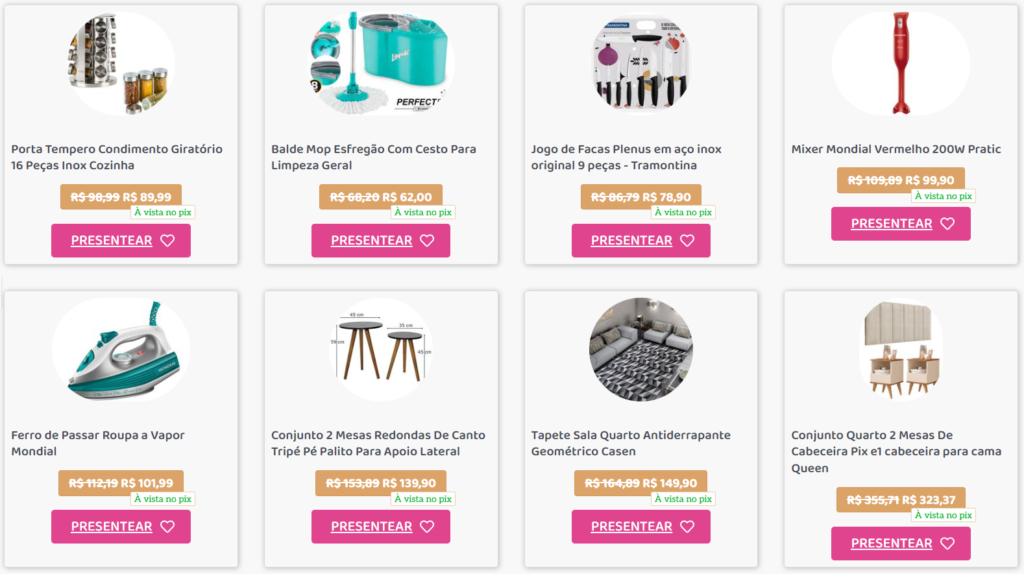Open Tramontina knife set product image
Screen dimensions: 1024x574
(641, 63)
